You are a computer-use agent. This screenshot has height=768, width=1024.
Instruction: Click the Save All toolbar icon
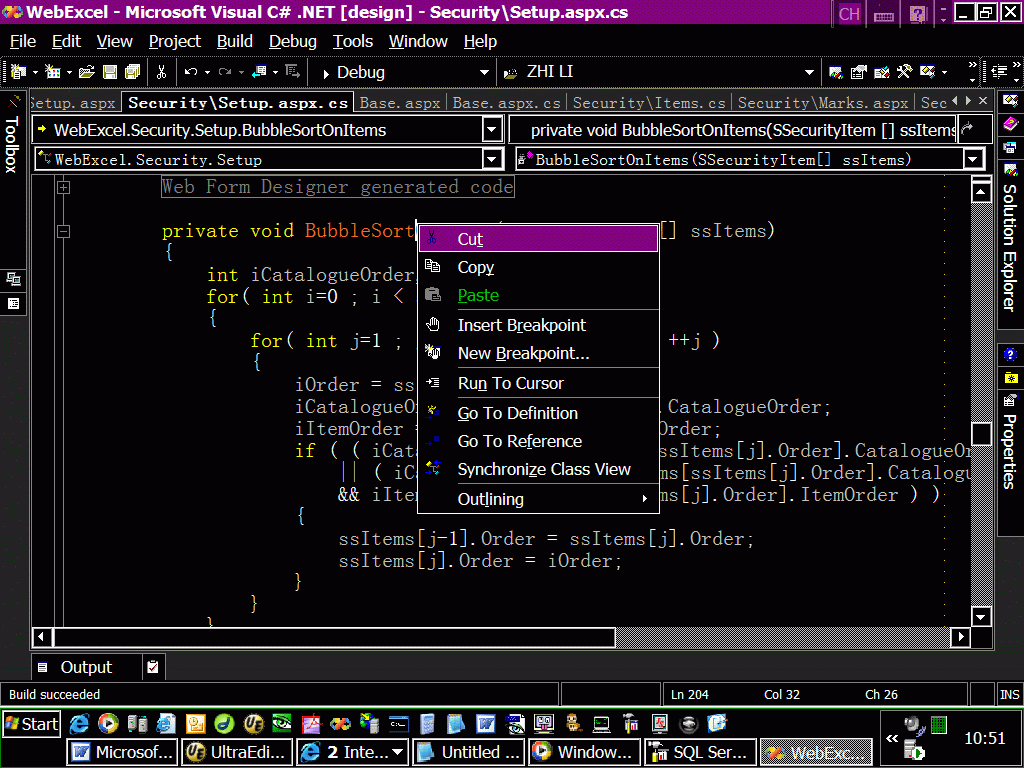pyautogui.click(x=133, y=72)
